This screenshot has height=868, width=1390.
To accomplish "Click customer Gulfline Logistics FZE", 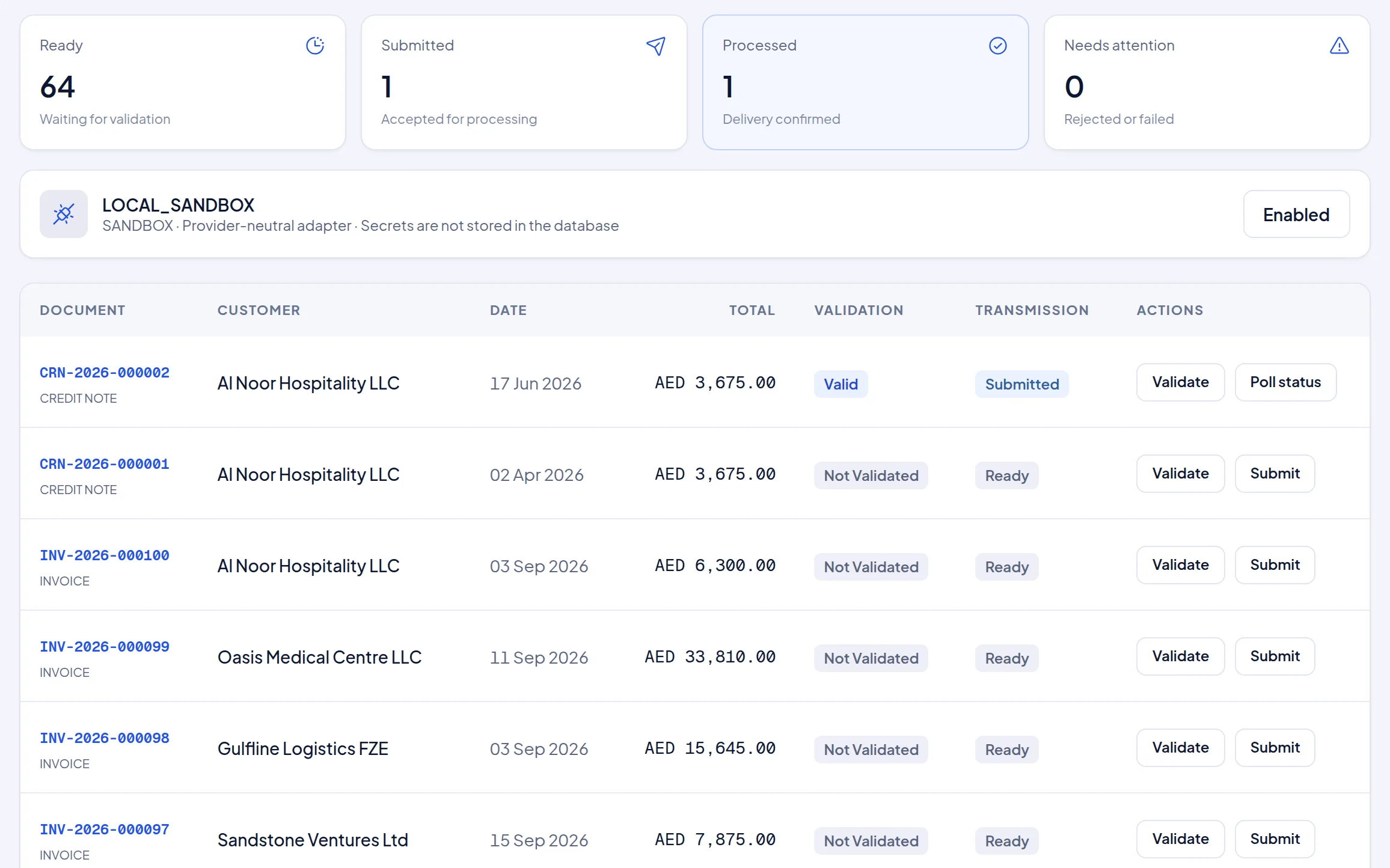I will pos(302,749).
